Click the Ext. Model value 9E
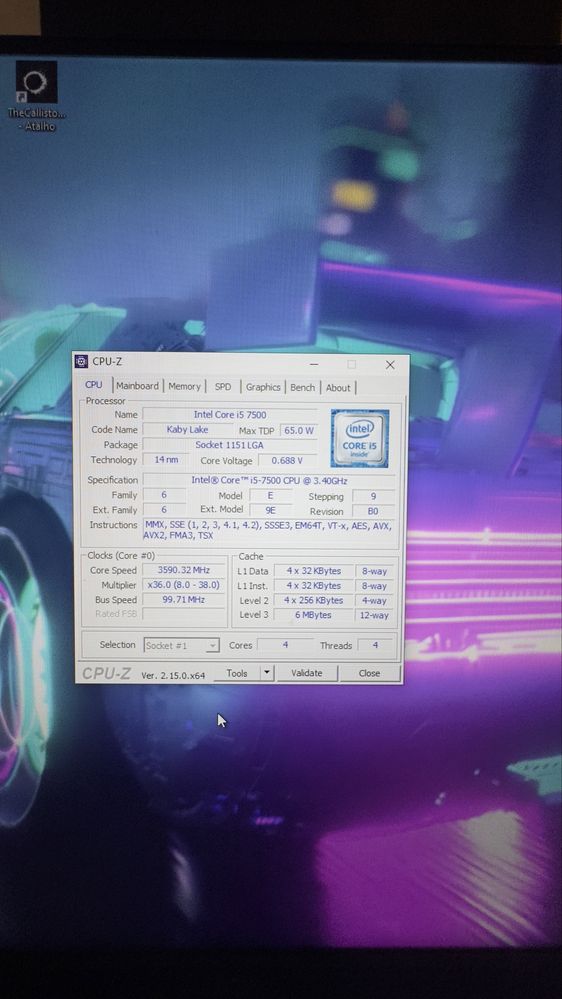This screenshot has height=999, width=562. coord(271,510)
